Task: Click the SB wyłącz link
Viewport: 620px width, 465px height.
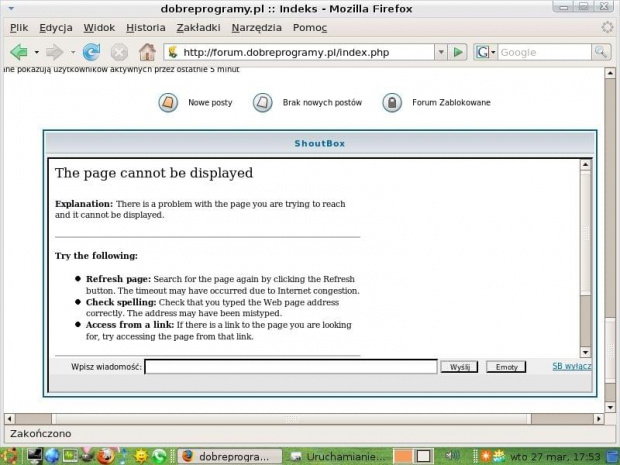Action: [x=571, y=367]
